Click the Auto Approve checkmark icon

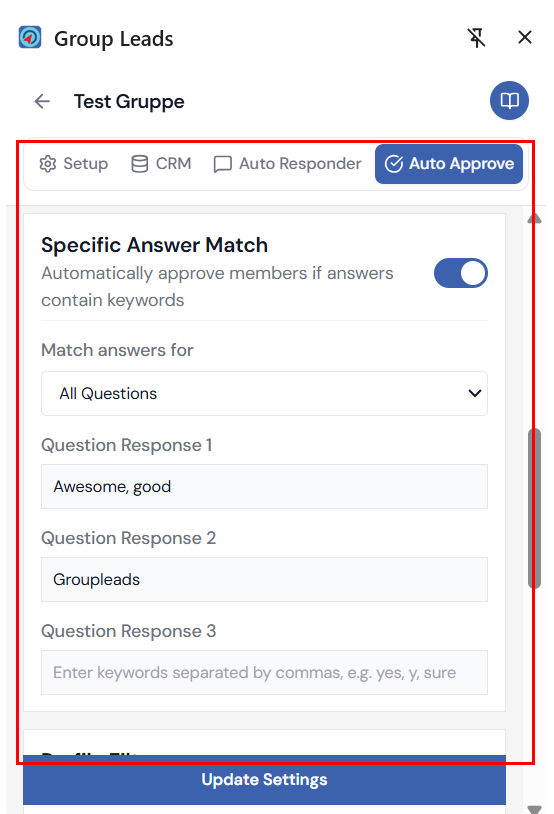[x=394, y=164]
